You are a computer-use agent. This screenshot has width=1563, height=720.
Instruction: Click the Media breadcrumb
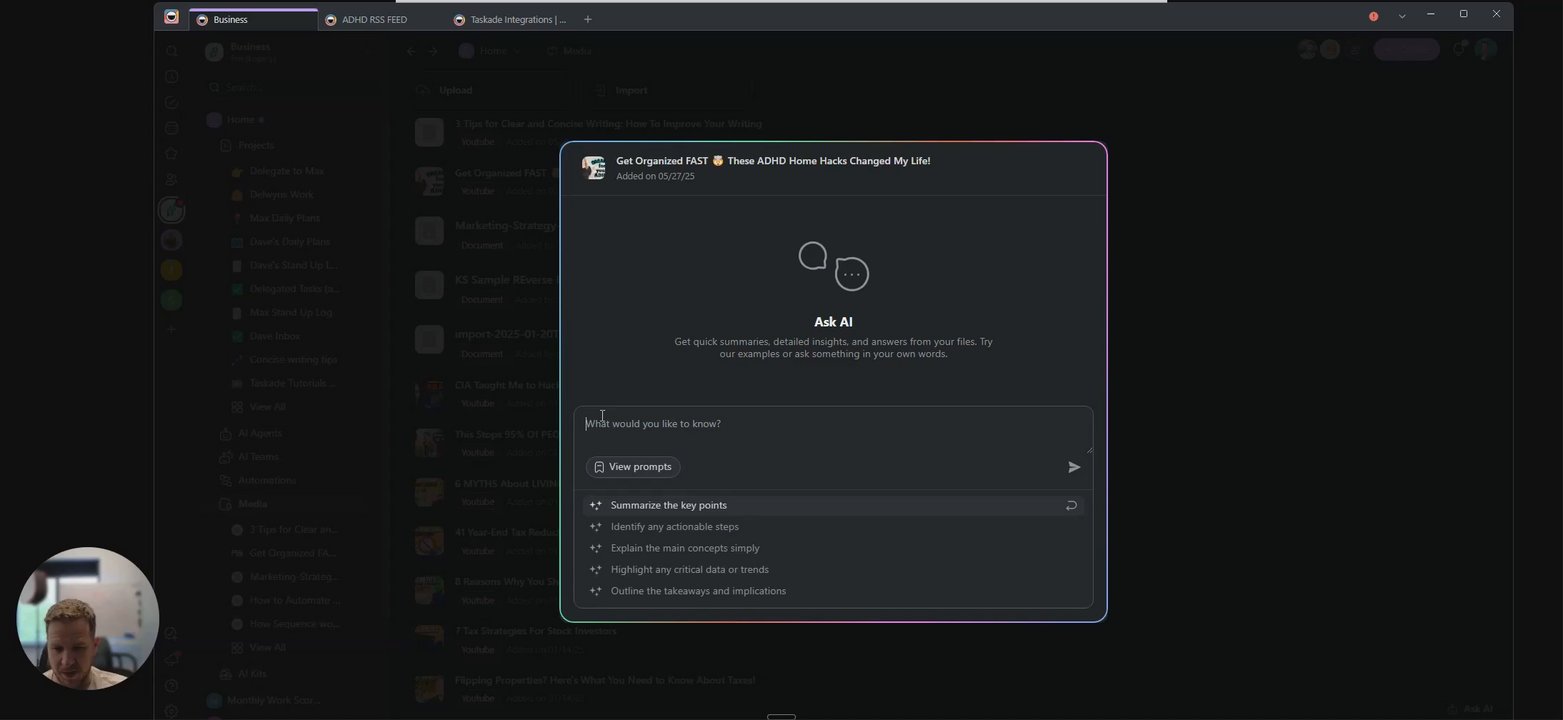[x=570, y=51]
